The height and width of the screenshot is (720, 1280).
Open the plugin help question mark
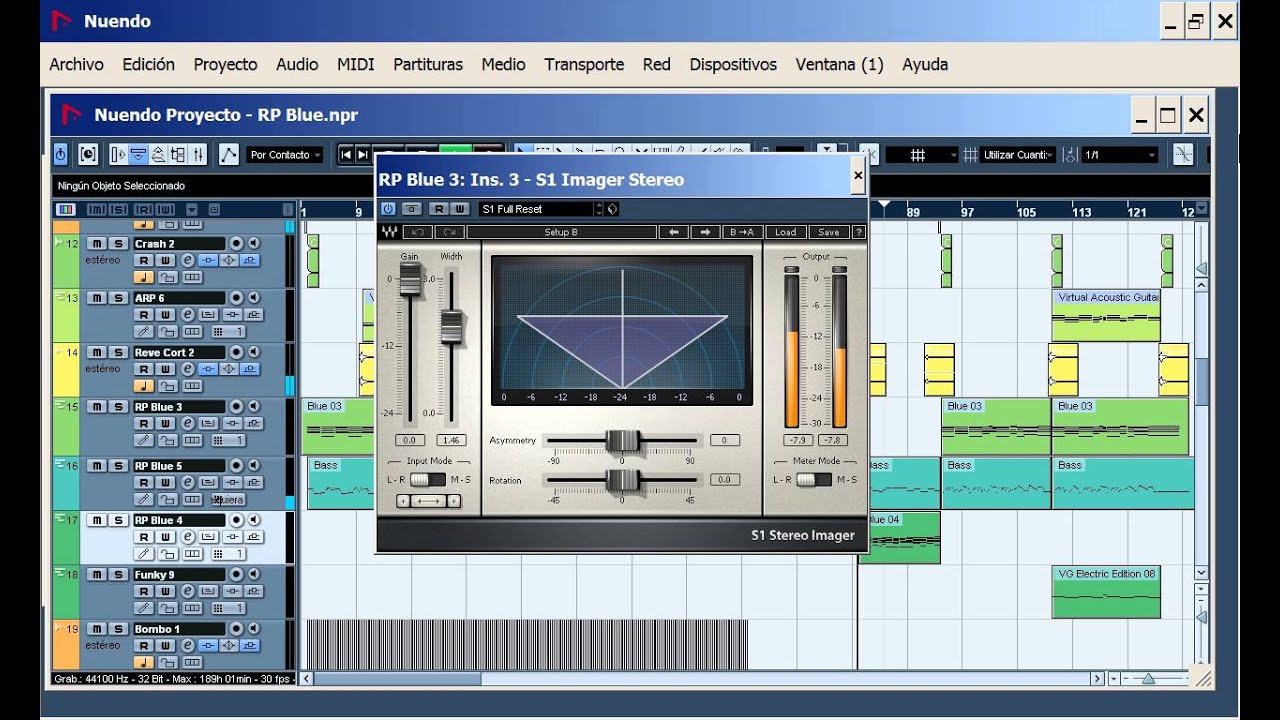[858, 232]
